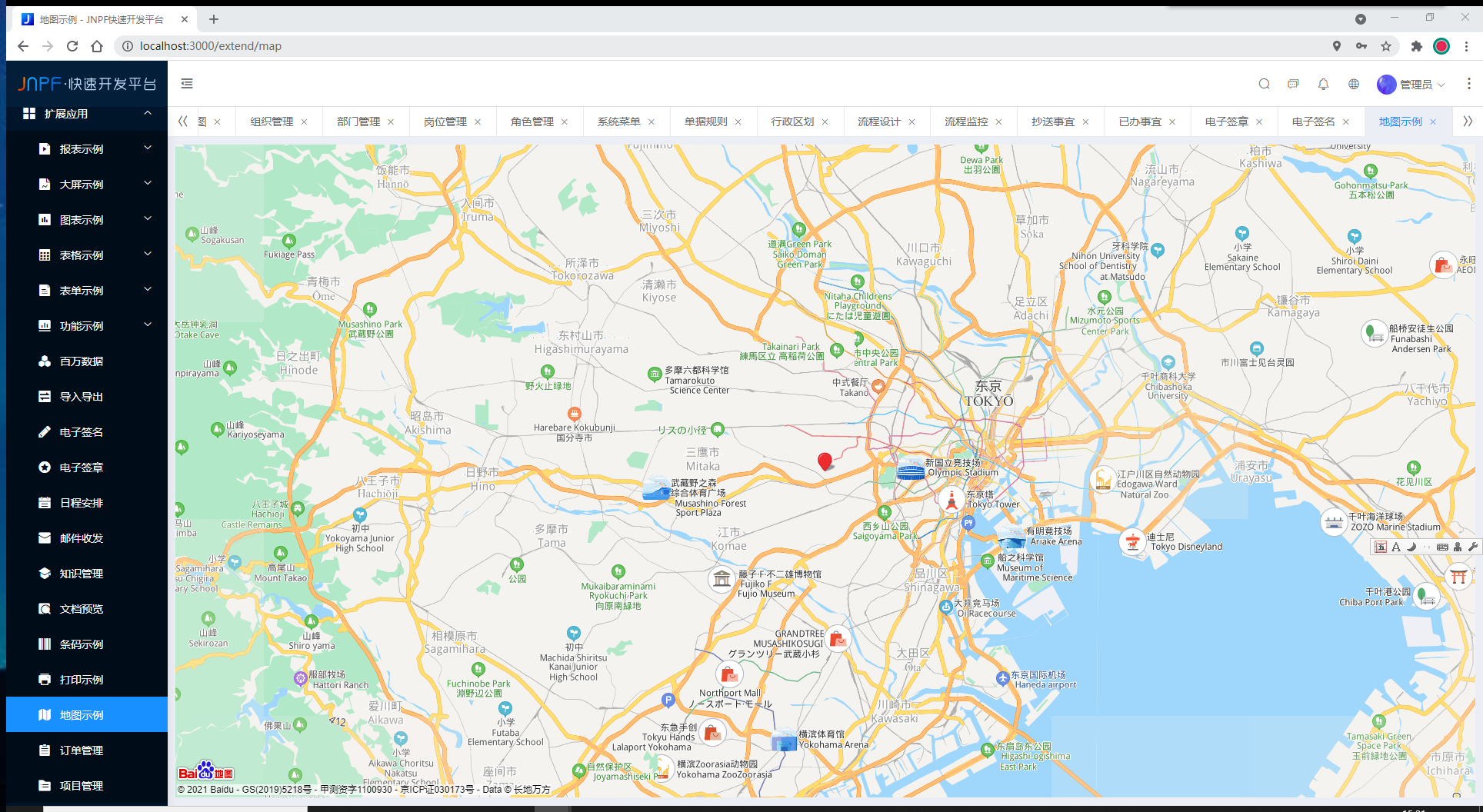This screenshot has width=1483, height=812.
Task: Open the 管理员 user dropdown
Action: coord(1411,84)
